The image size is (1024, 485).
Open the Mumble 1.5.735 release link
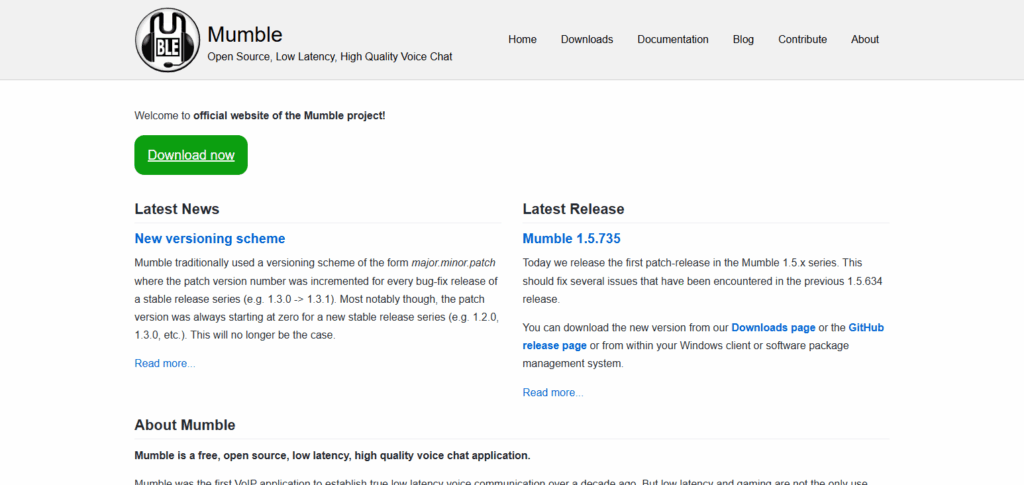(571, 238)
